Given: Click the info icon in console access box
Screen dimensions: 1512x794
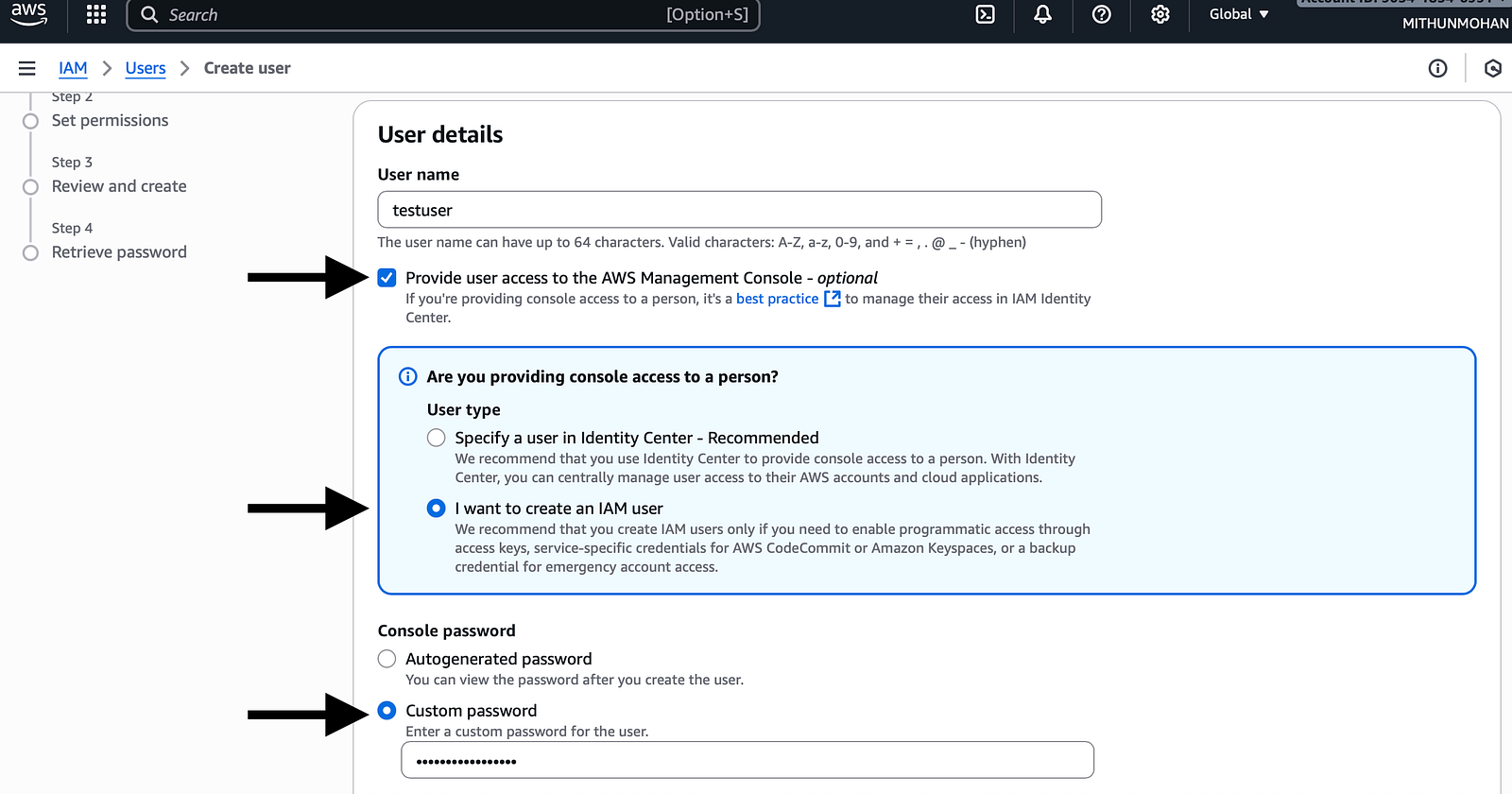Looking at the screenshot, I should point(408,376).
